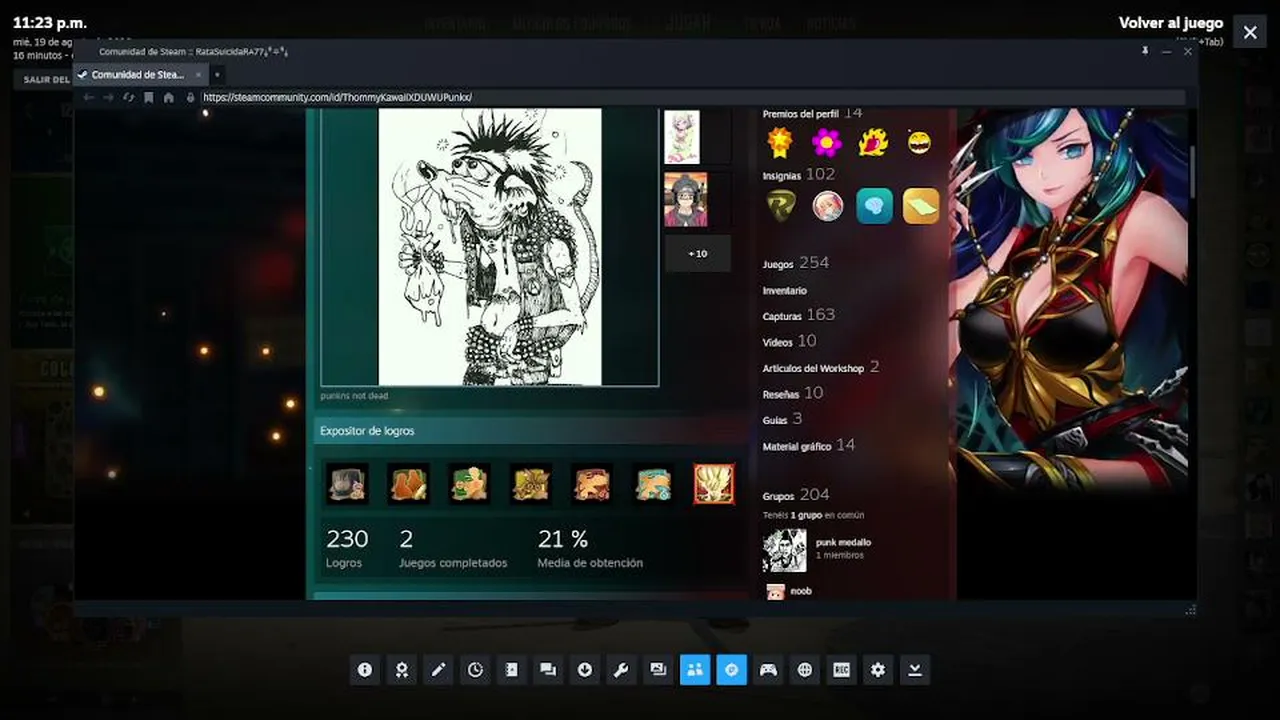Collapse overlay toolbar with down-arrow icon
1280x720 pixels.
[x=915, y=670]
